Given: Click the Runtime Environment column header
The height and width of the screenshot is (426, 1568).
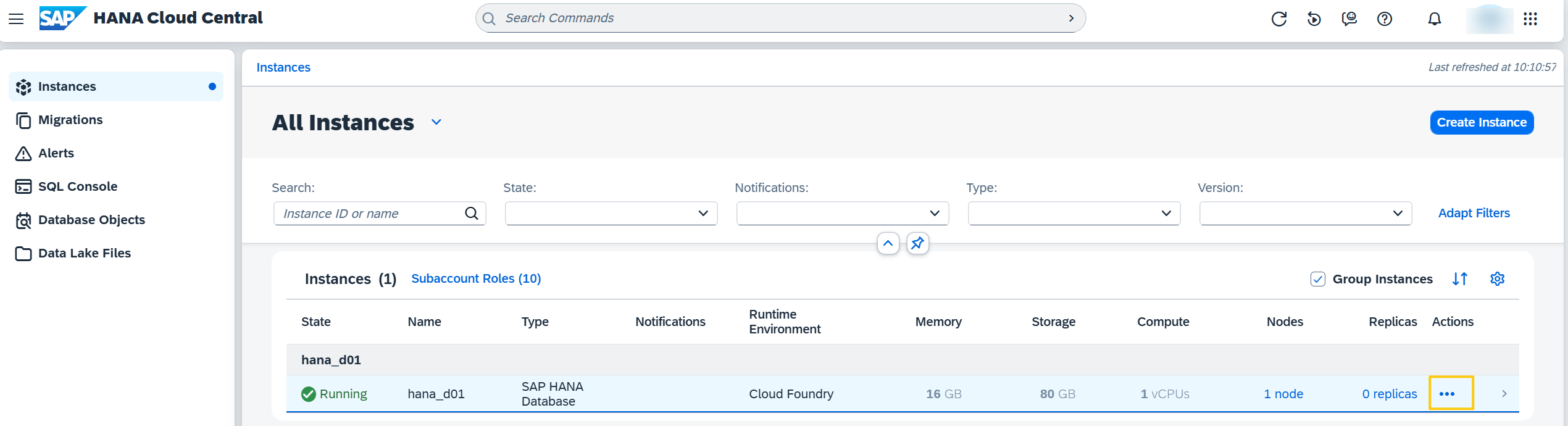Looking at the screenshot, I should 785,322.
